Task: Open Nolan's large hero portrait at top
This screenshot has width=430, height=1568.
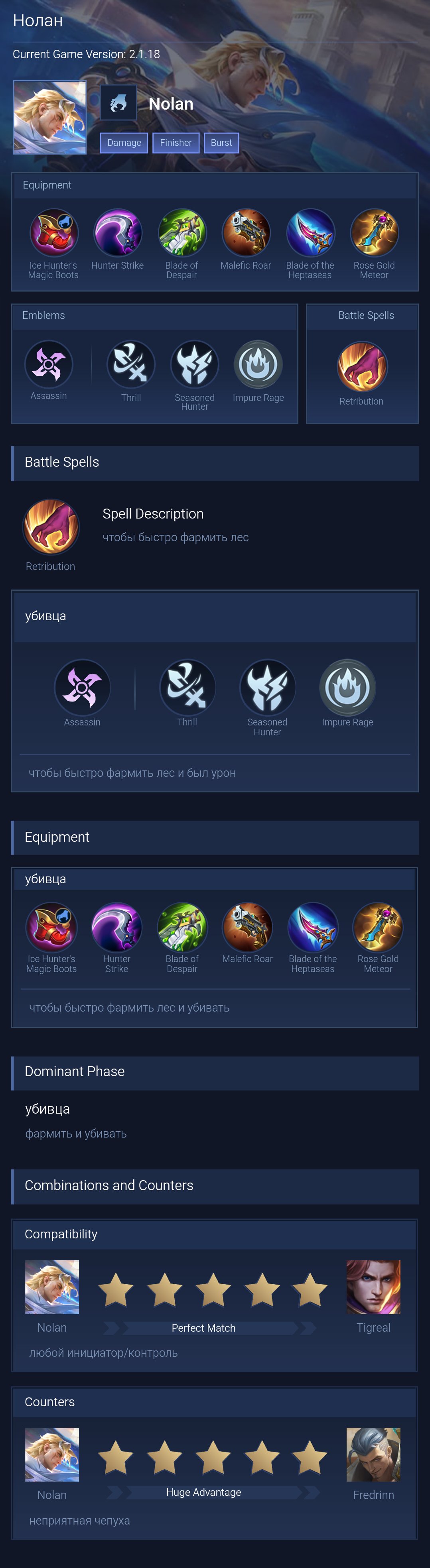Action: click(x=50, y=117)
